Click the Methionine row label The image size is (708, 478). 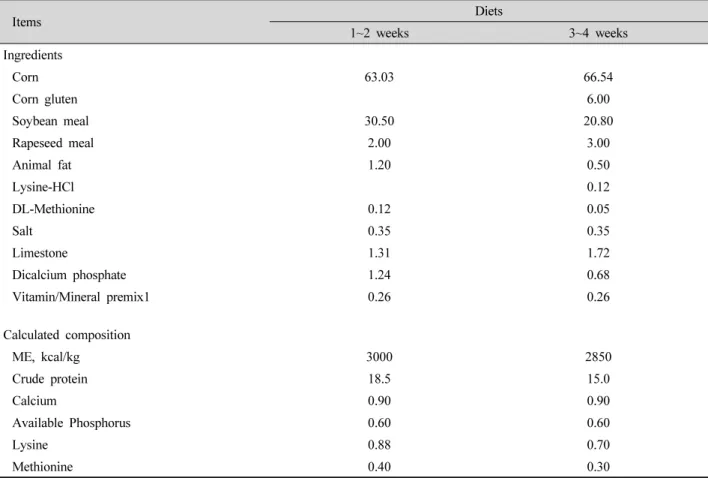42,467
